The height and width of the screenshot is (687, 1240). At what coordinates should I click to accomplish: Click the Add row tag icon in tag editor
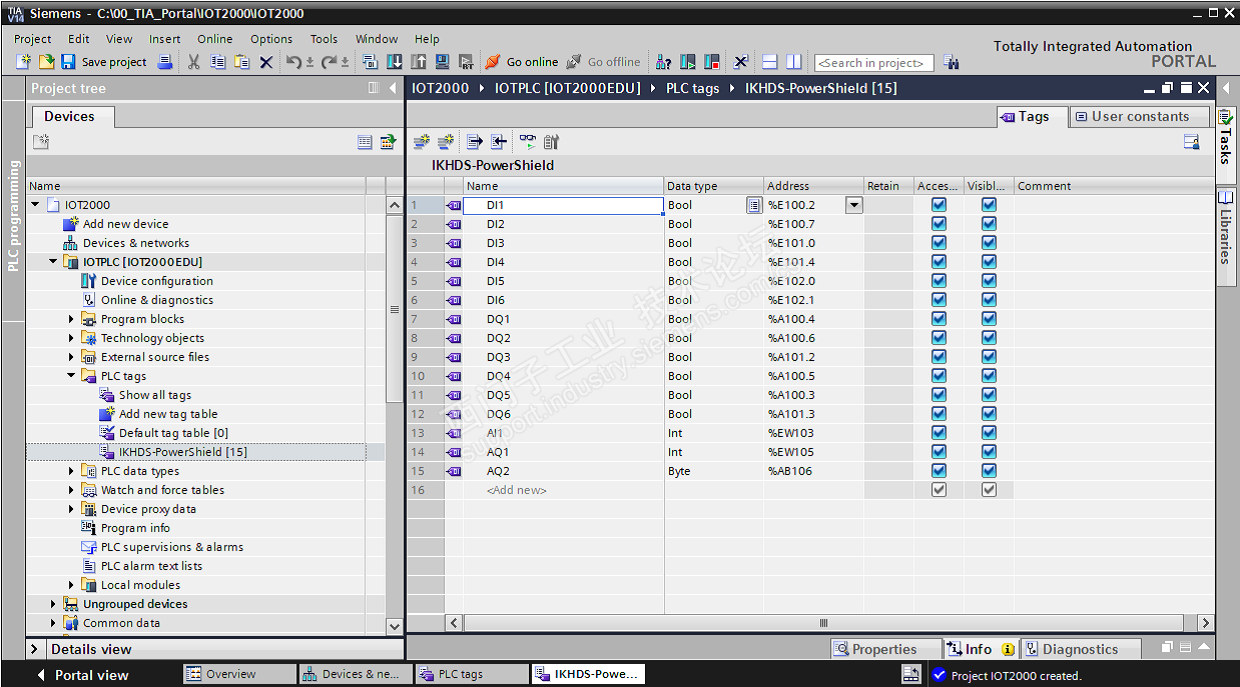point(446,142)
